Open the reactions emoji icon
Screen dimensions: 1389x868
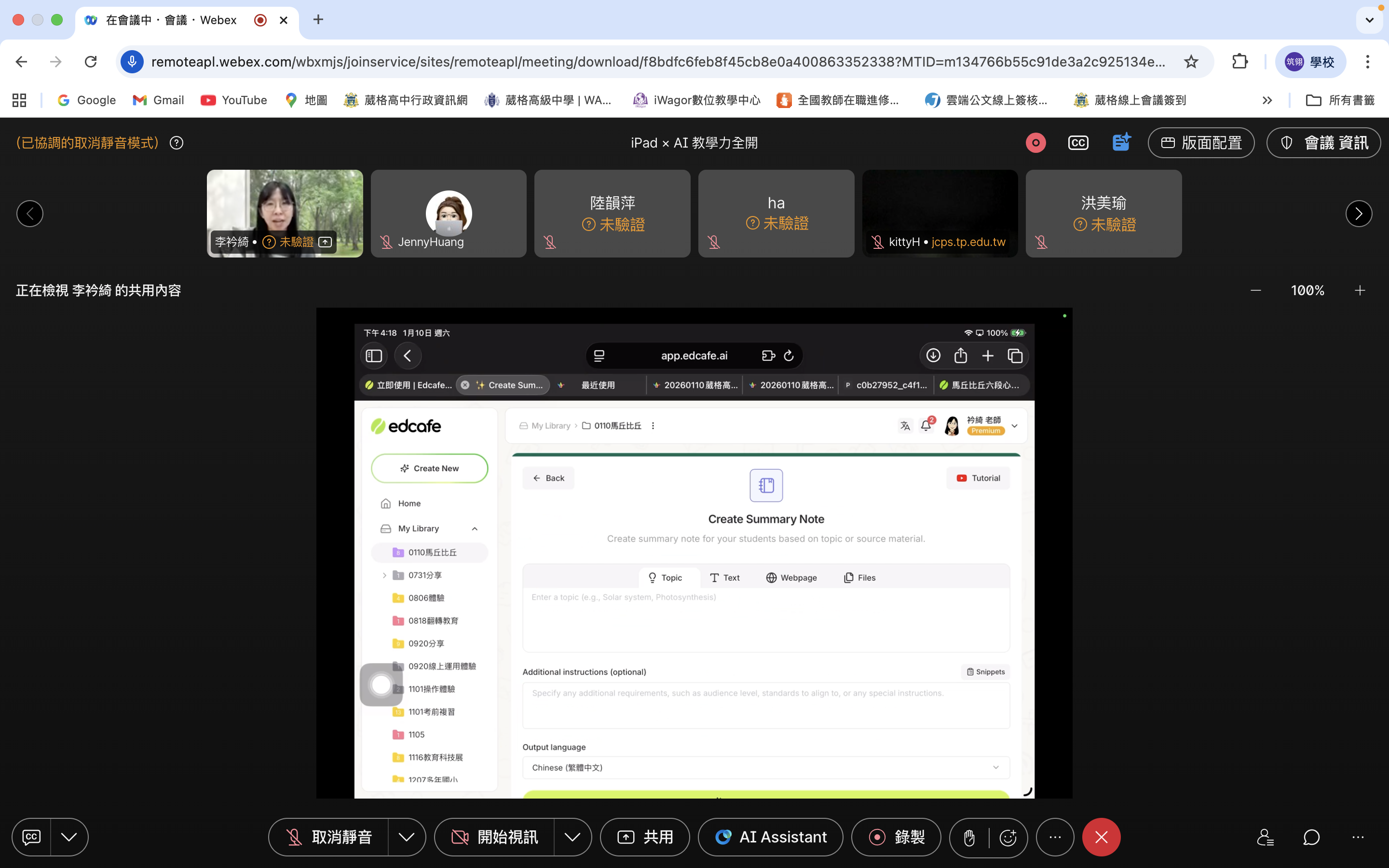click(x=1008, y=838)
